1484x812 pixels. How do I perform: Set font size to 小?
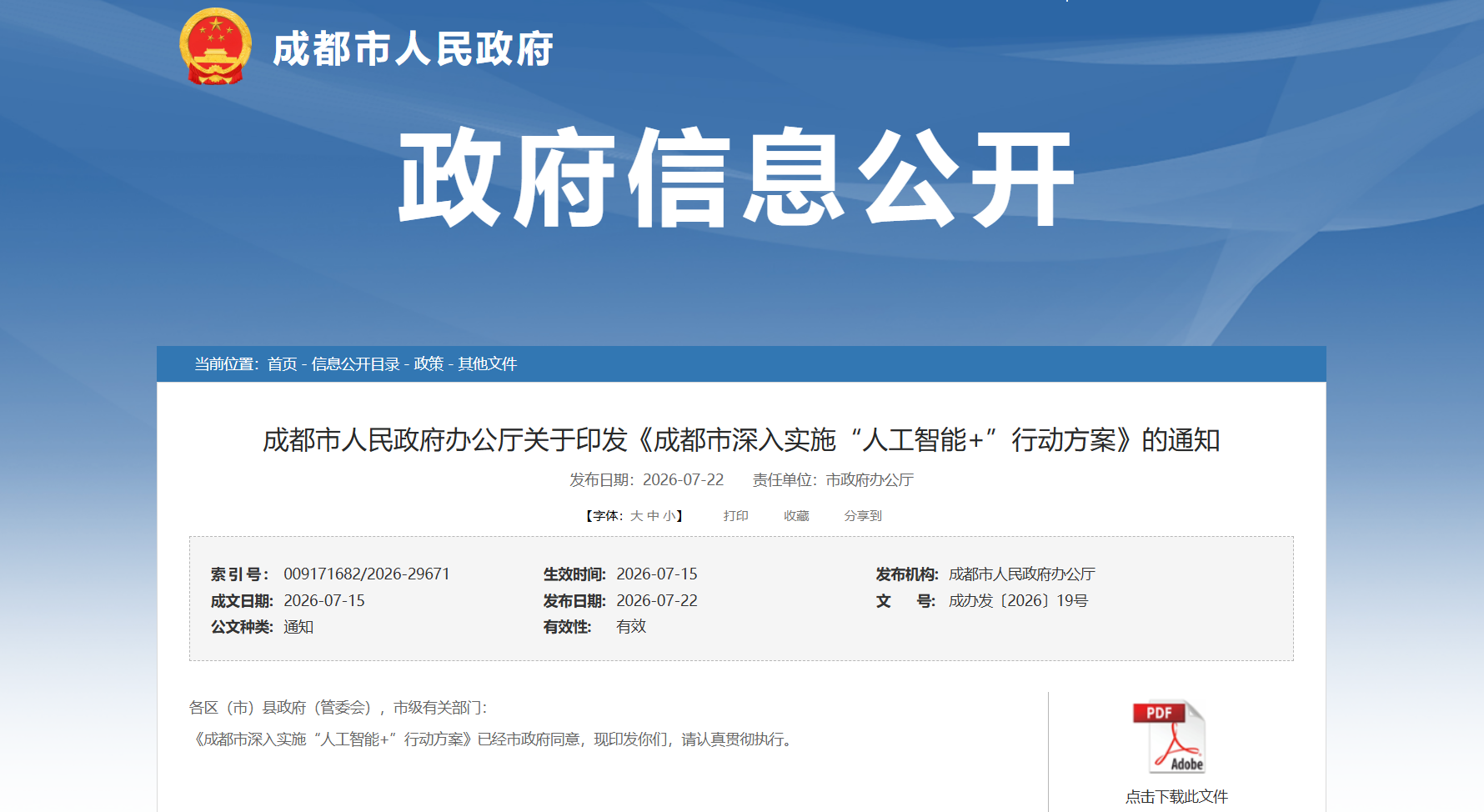coord(669,516)
